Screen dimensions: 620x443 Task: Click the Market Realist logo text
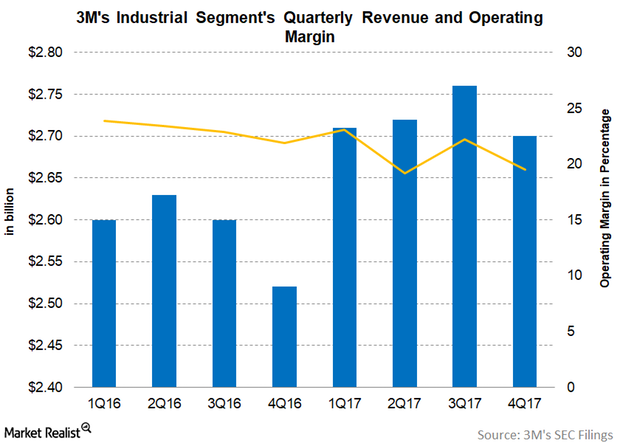tap(42, 433)
